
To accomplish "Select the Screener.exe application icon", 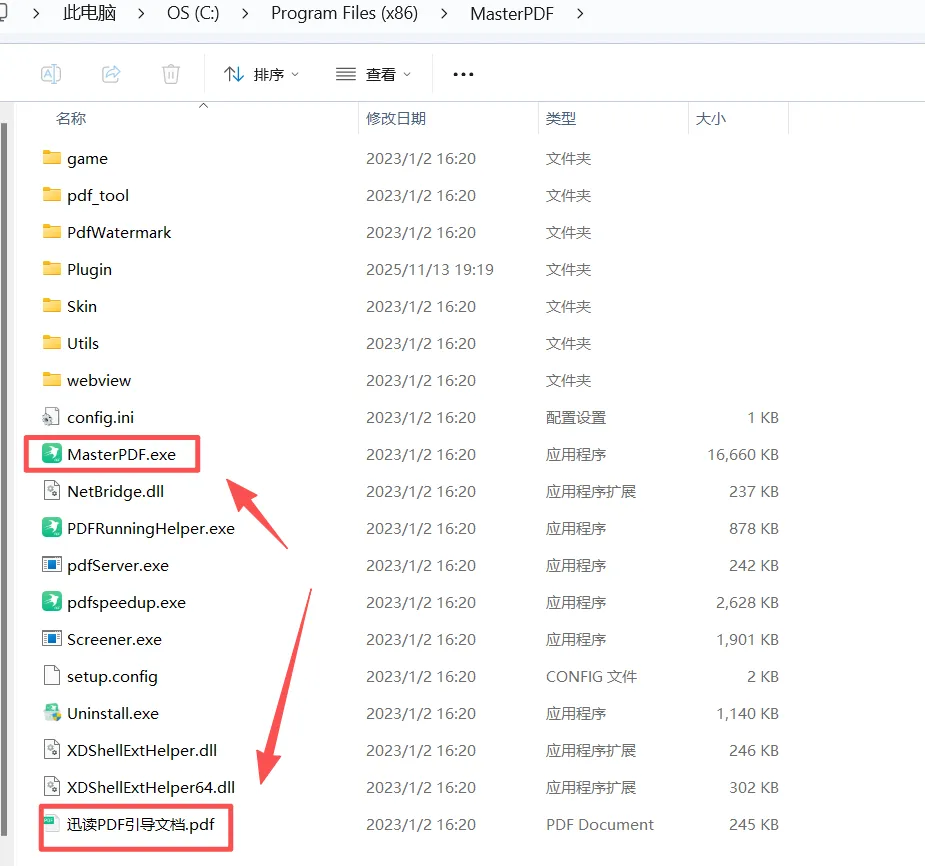I will point(52,639).
